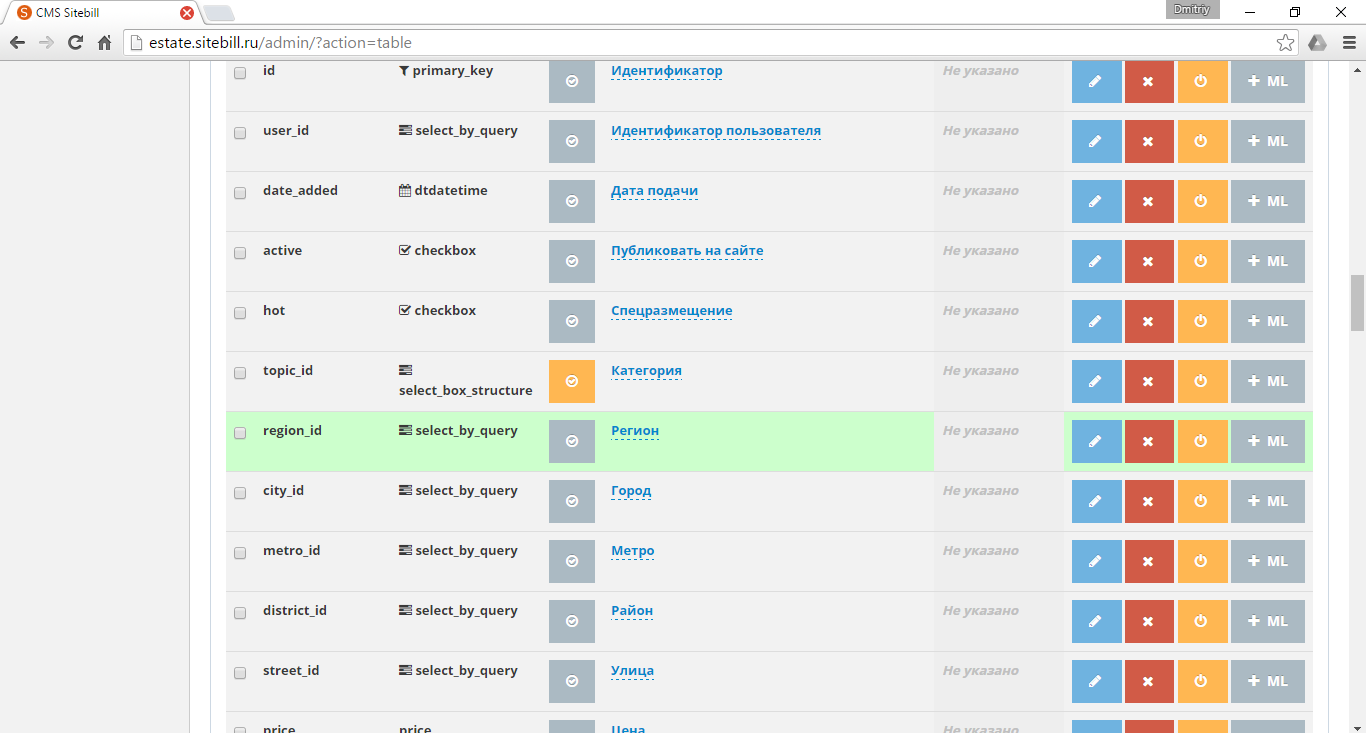Click orange power icon for topic_id row
Screen dimensions: 1366x733
(1202, 382)
